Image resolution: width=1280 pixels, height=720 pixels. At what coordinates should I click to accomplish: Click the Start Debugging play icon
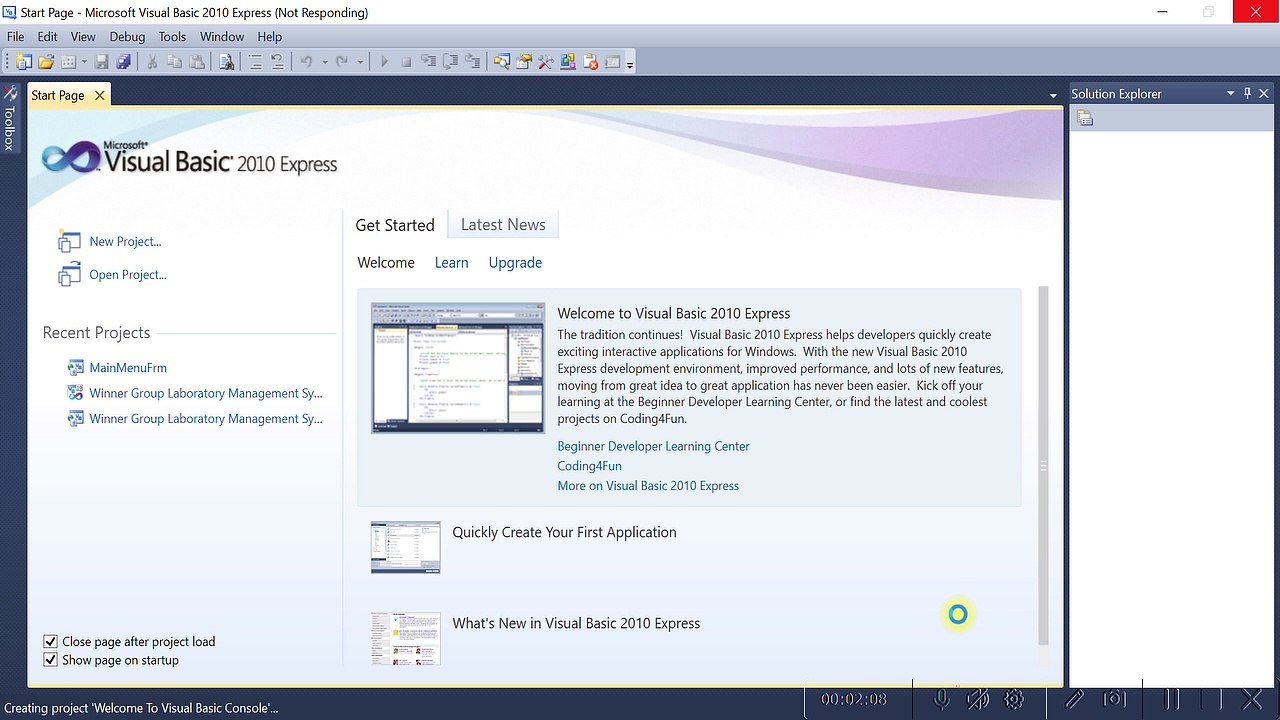click(384, 62)
